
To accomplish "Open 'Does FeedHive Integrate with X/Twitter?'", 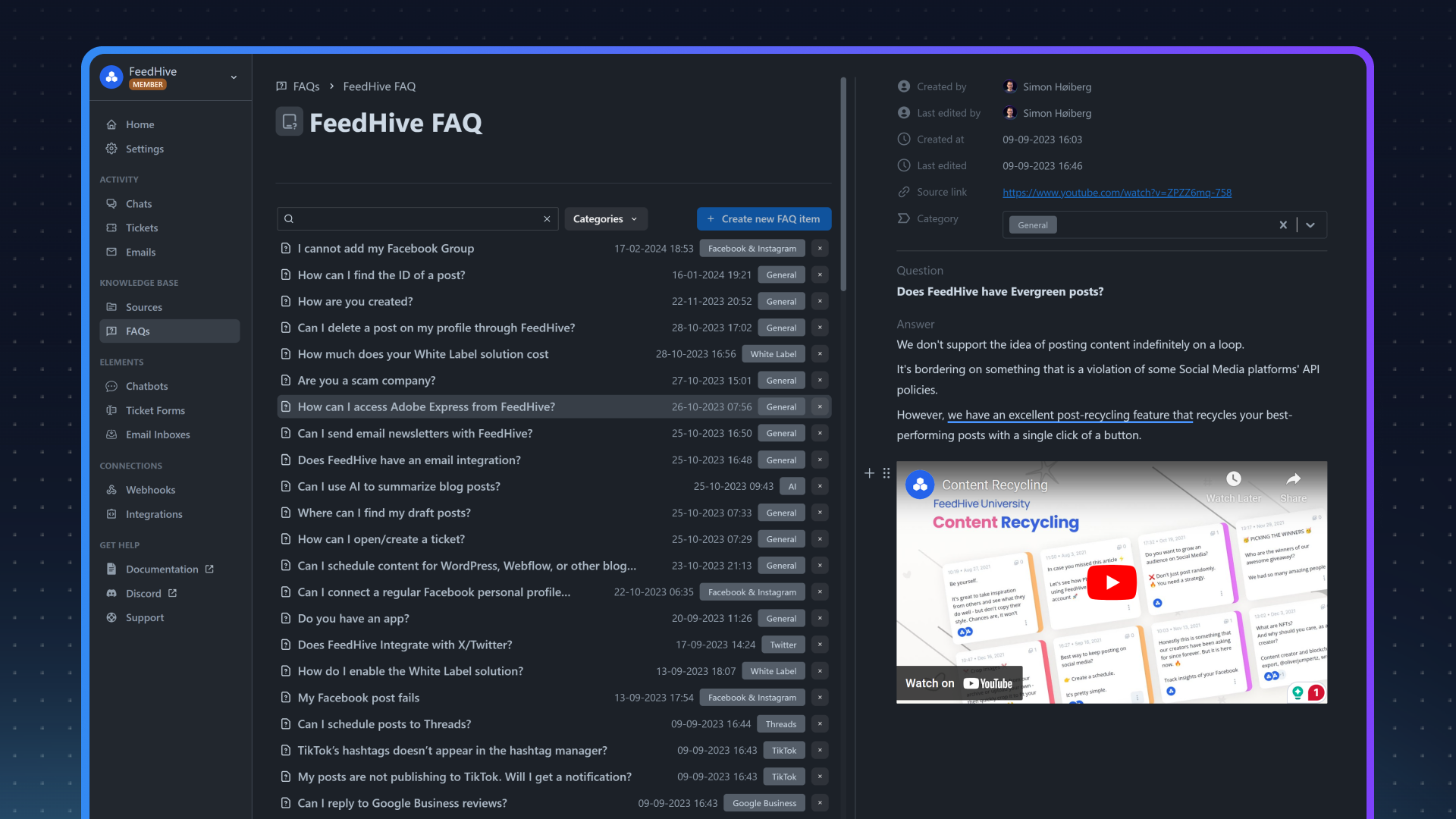I will pyautogui.click(x=404, y=645).
